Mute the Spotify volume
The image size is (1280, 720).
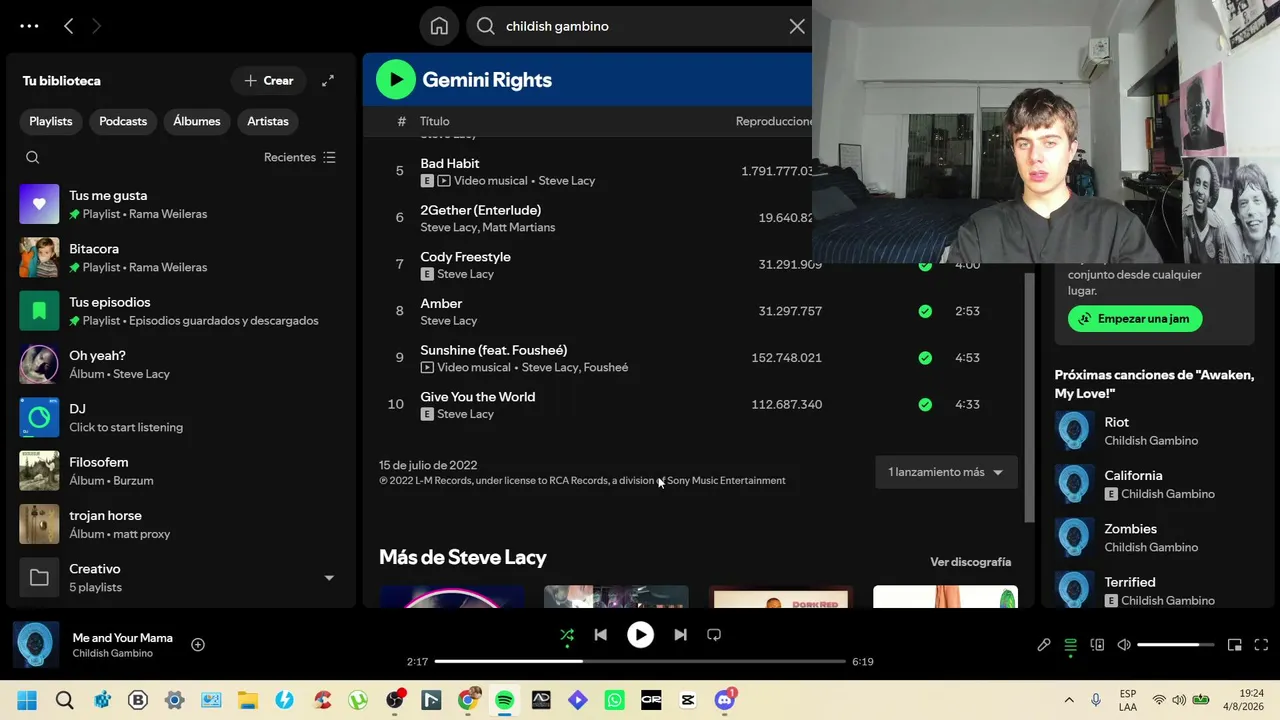(1124, 645)
